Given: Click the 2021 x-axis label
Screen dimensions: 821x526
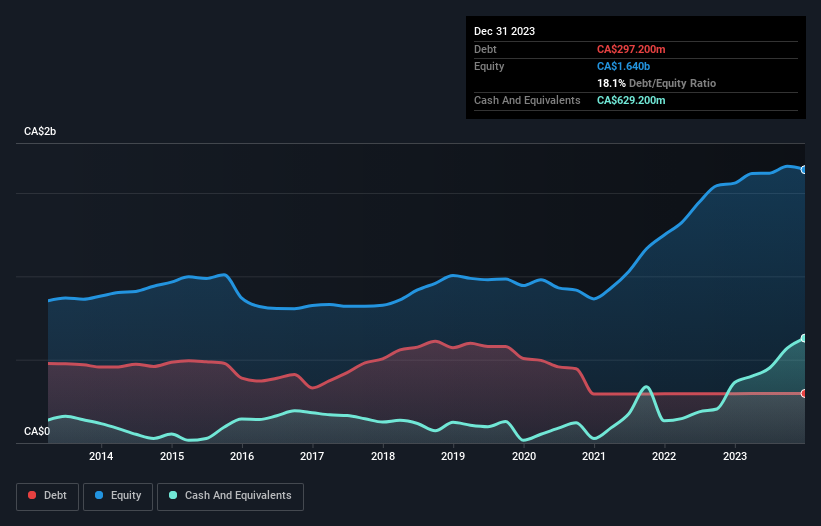Looking at the screenshot, I should (594, 456).
